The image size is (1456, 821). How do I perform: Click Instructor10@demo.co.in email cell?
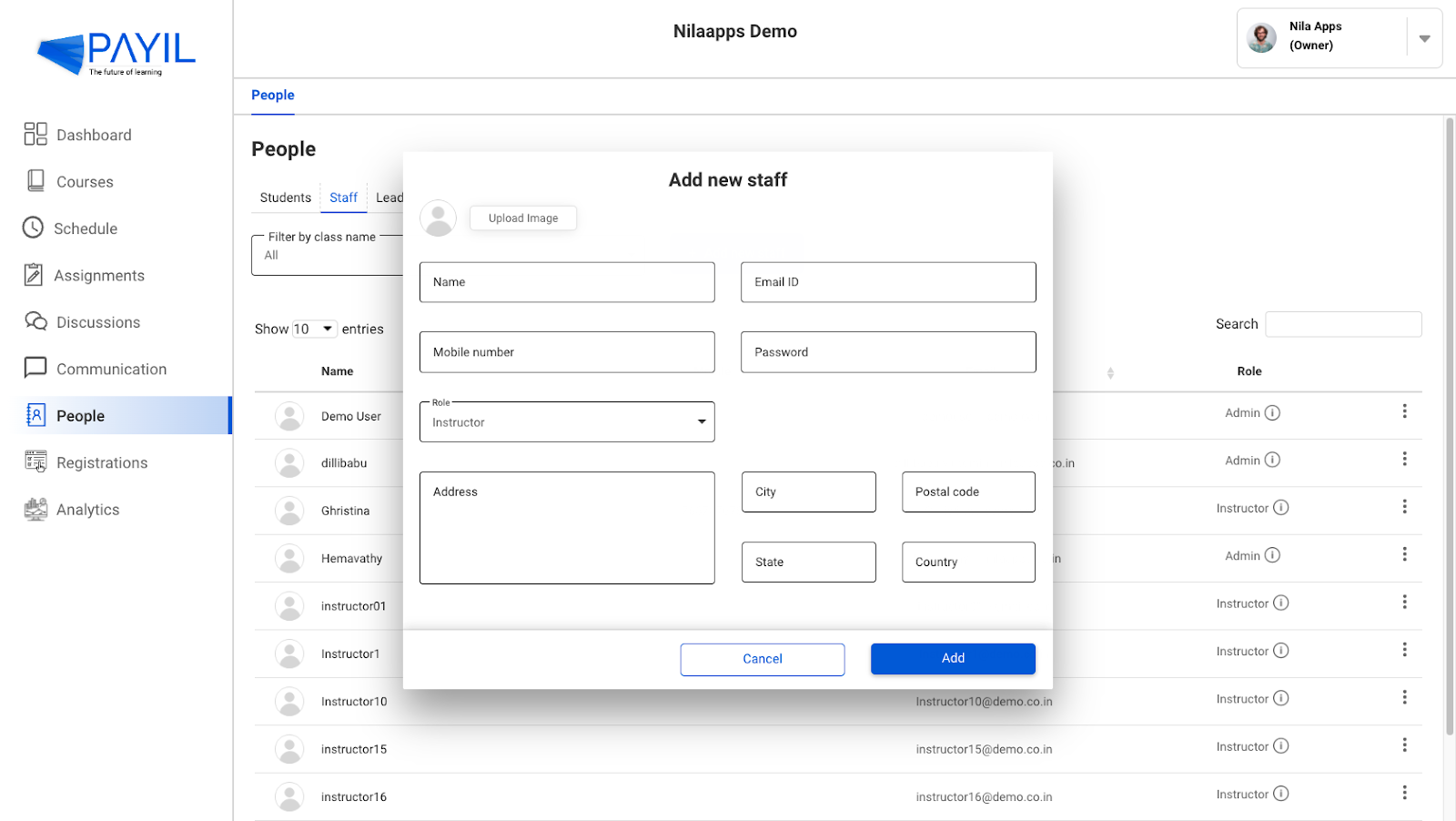coord(984,702)
